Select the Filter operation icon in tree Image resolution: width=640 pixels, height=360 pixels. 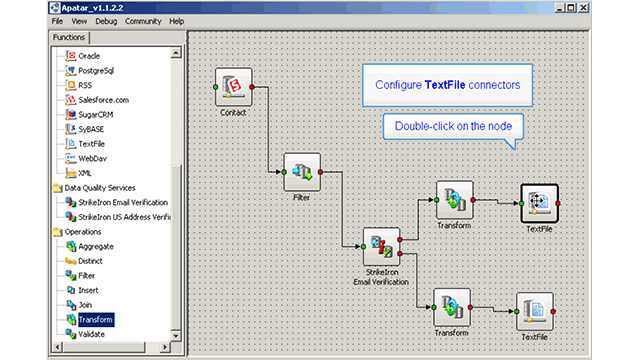pyautogui.click(x=71, y=276)
